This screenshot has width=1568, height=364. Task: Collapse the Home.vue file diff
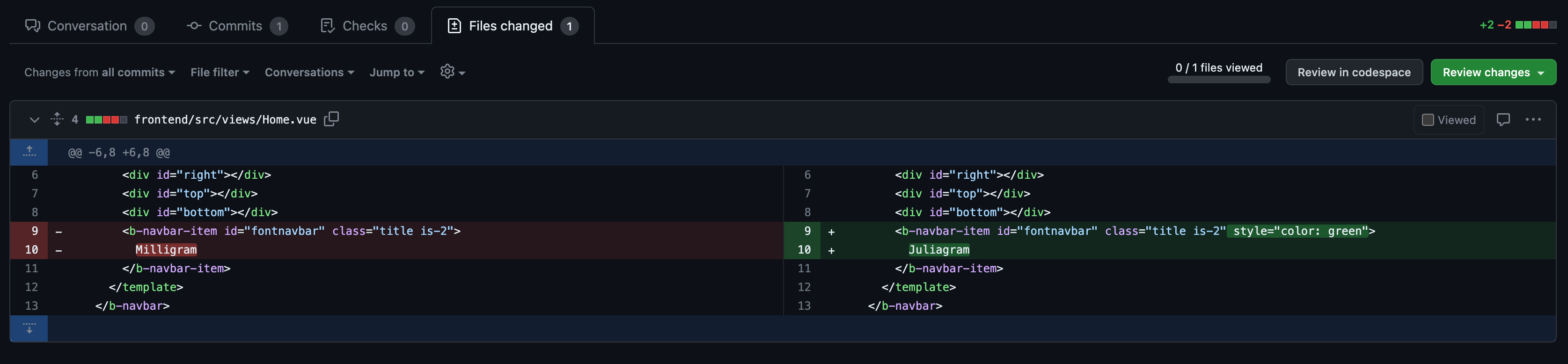[34, 120]
